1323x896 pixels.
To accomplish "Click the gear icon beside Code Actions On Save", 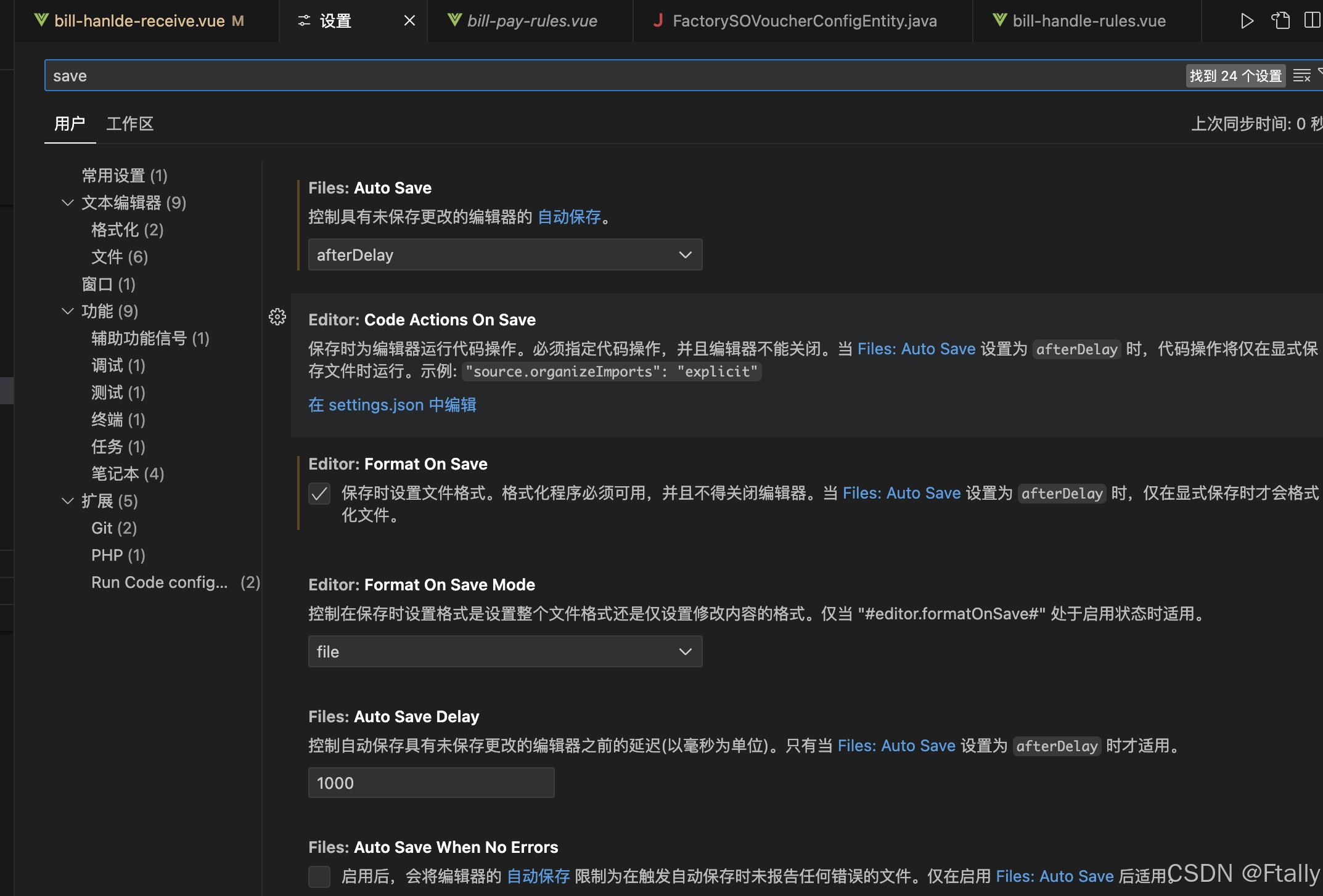I will (277, 316).
